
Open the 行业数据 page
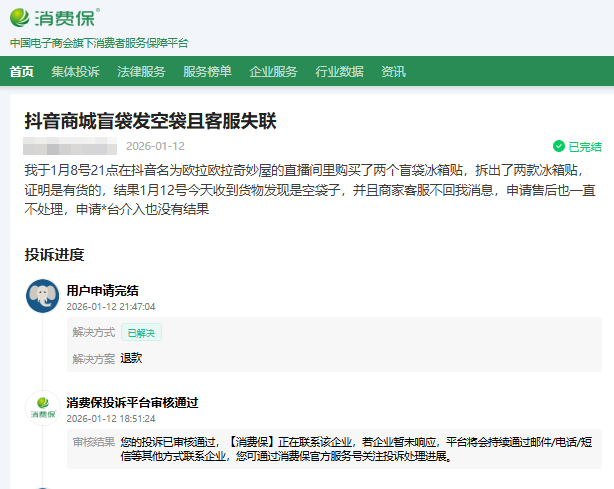[339, 71]
